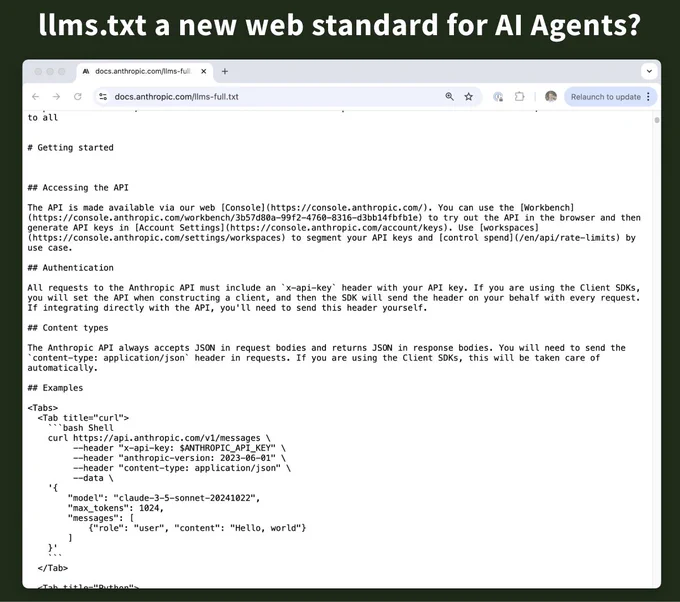The image size is (680, 602).
Task: Open the zoom magnifier icon in address bar
Action: tap(449, 97)
